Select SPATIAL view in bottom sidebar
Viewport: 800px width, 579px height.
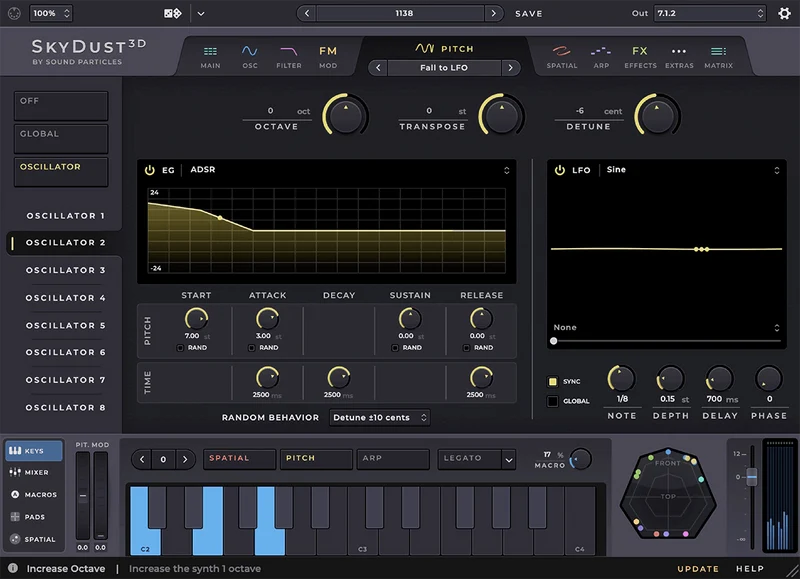pos(34,539)
